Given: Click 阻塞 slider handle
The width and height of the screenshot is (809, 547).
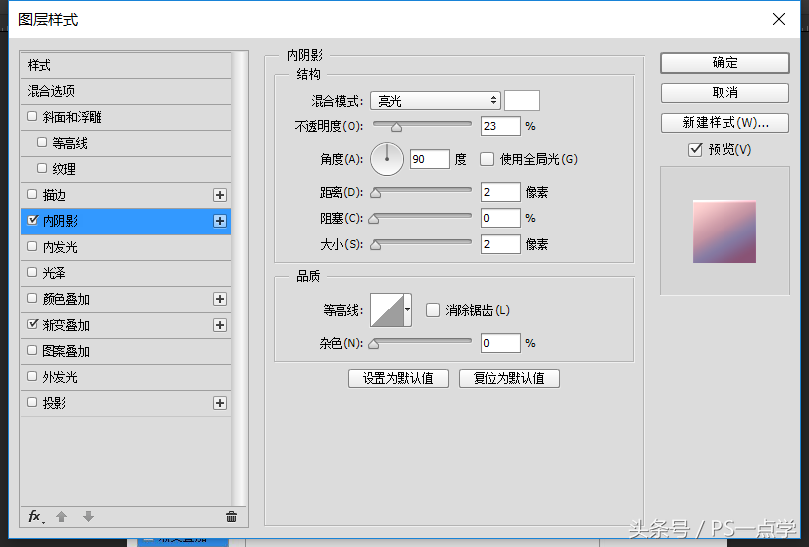Looking at the screenshot, I should (x=374, y=219).
